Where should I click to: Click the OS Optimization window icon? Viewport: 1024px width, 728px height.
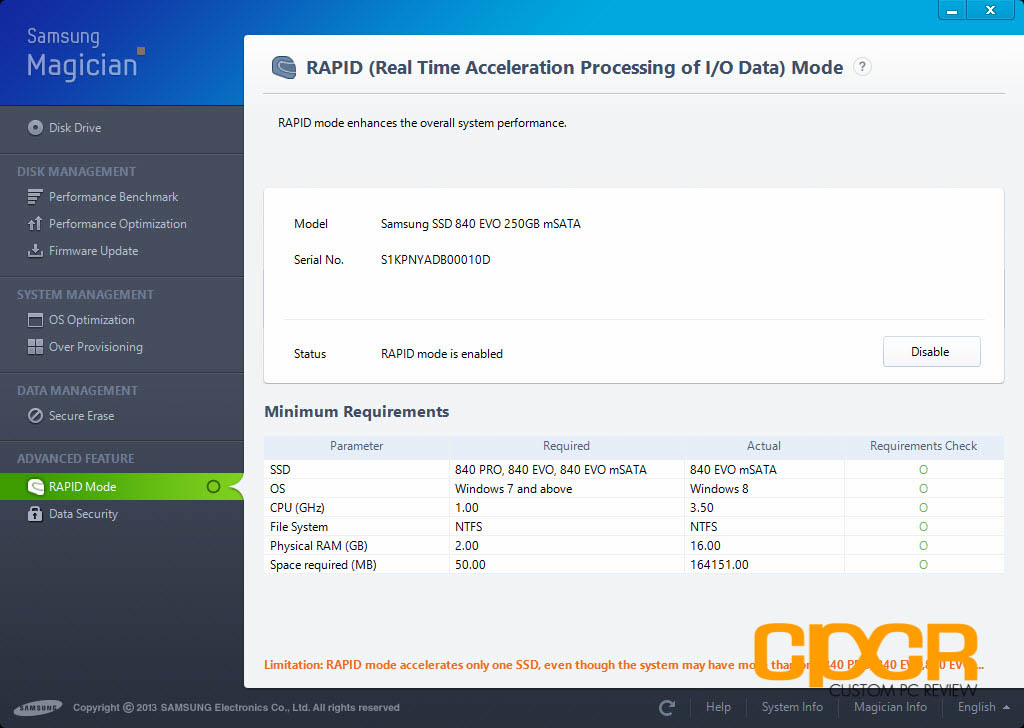pyautogui.click(x=35, y=320)
